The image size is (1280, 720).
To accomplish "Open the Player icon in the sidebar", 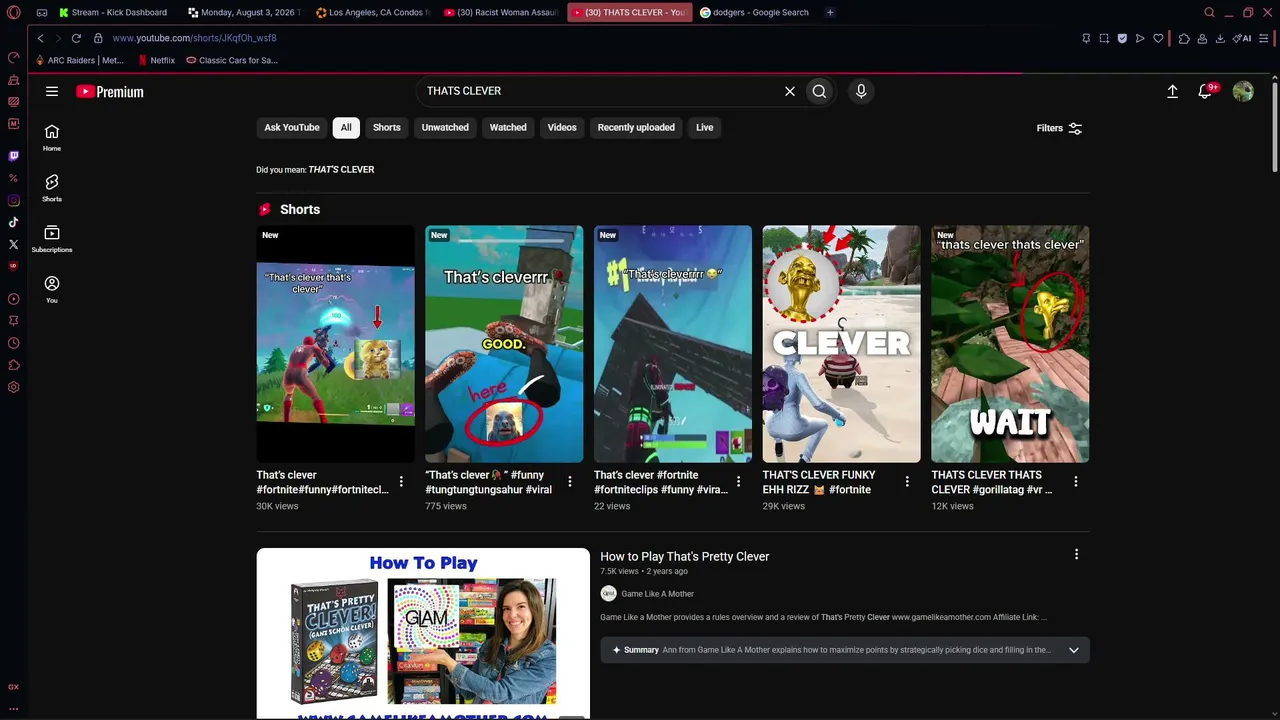I will click(13, 299).
